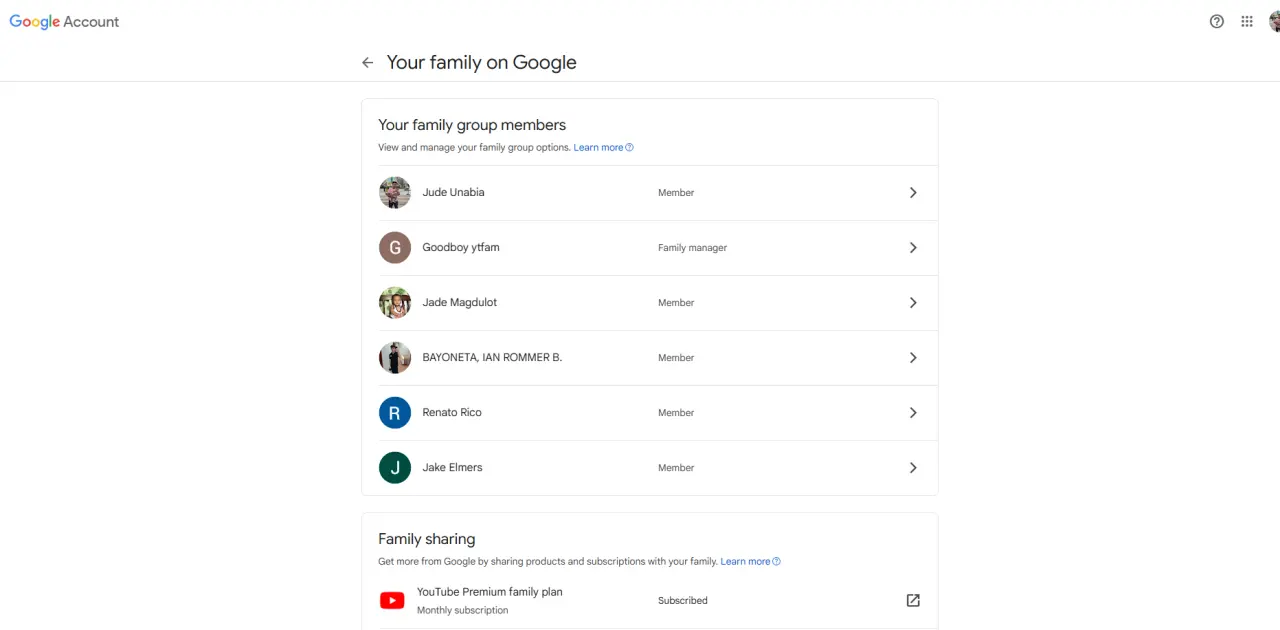Click YouTube Premium family plan title

tap(490, 592)
